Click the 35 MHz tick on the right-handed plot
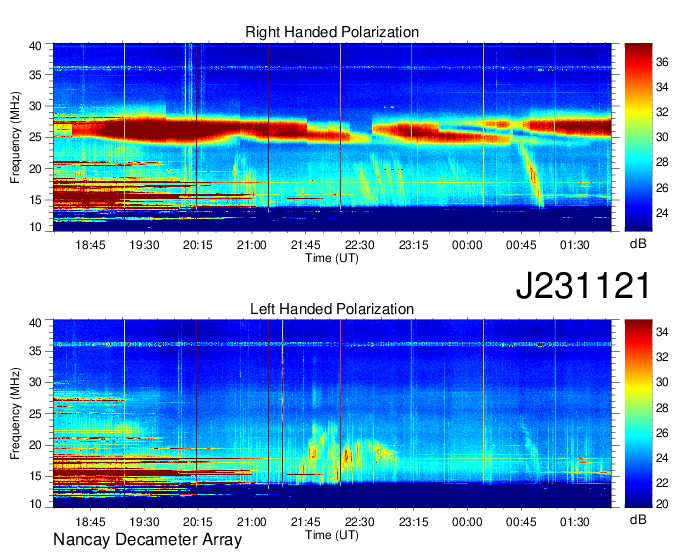 [35, 75]
